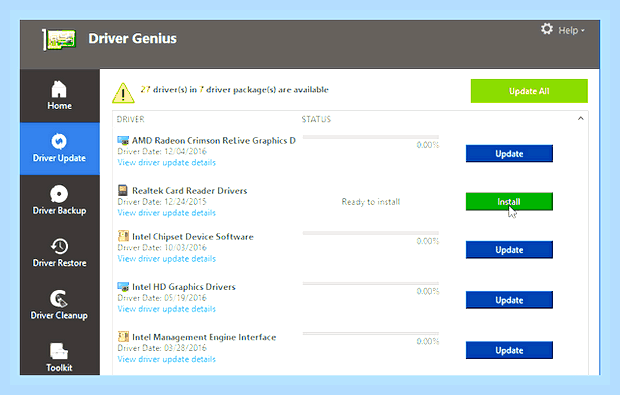Install the Realtek Card Reader Drivers
The width and height of the screenshot is (620, 395).
(x=509, y=202)
